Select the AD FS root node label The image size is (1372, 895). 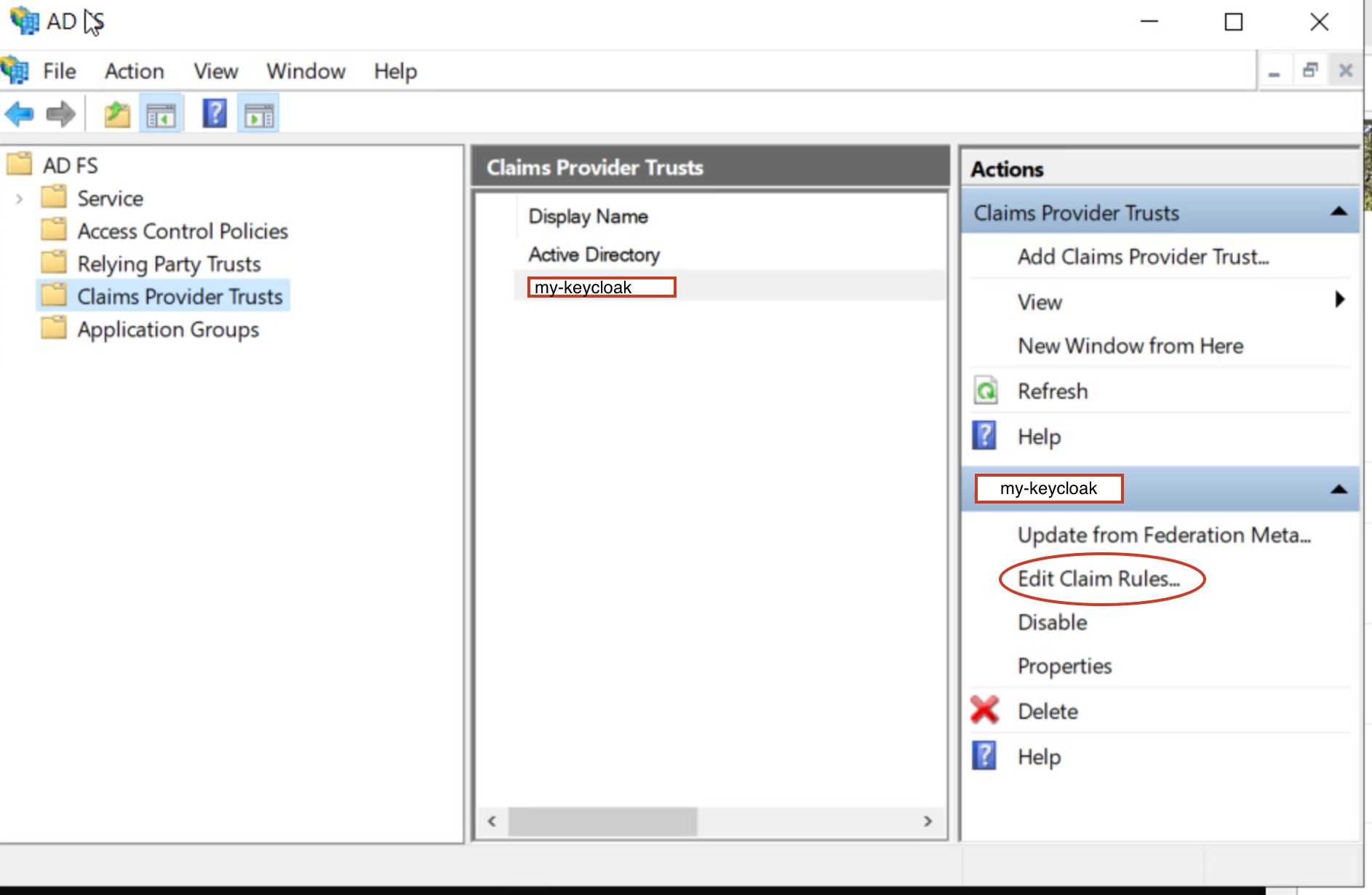(70, 166)
